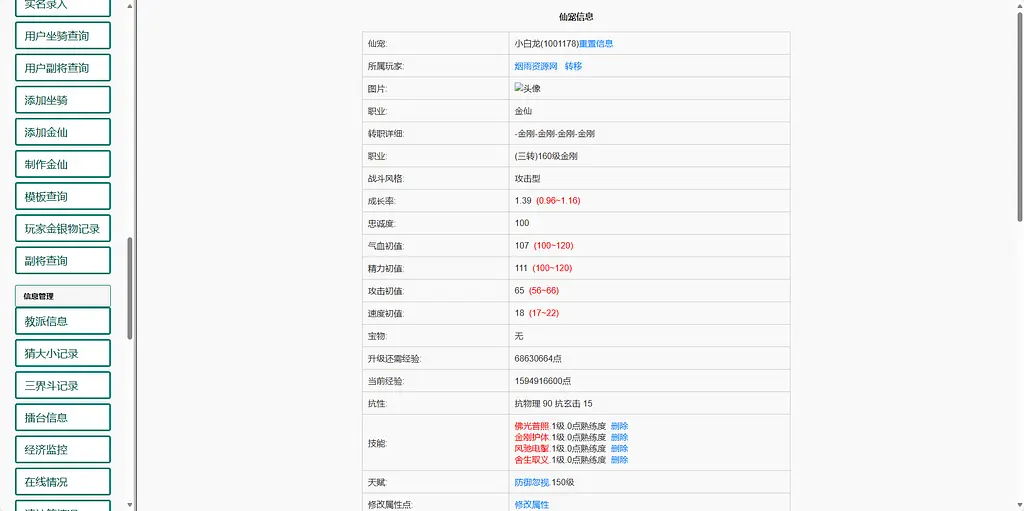Click the red range (56~66)
This screenshot has height=511, width=1024.
pyautogui.click(x=544, y=290)
